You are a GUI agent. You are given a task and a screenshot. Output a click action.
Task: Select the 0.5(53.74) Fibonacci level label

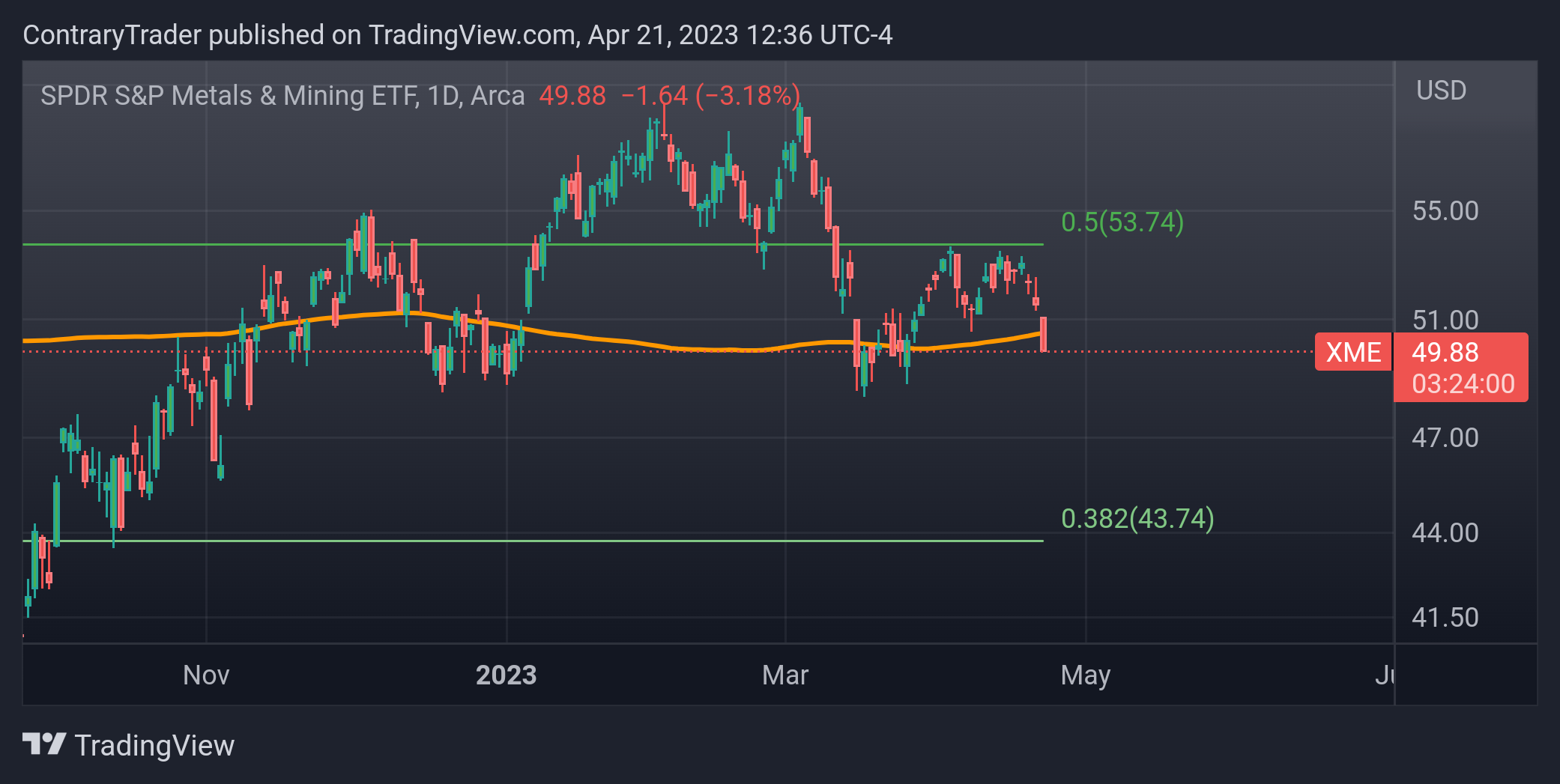pos(1122,222)
